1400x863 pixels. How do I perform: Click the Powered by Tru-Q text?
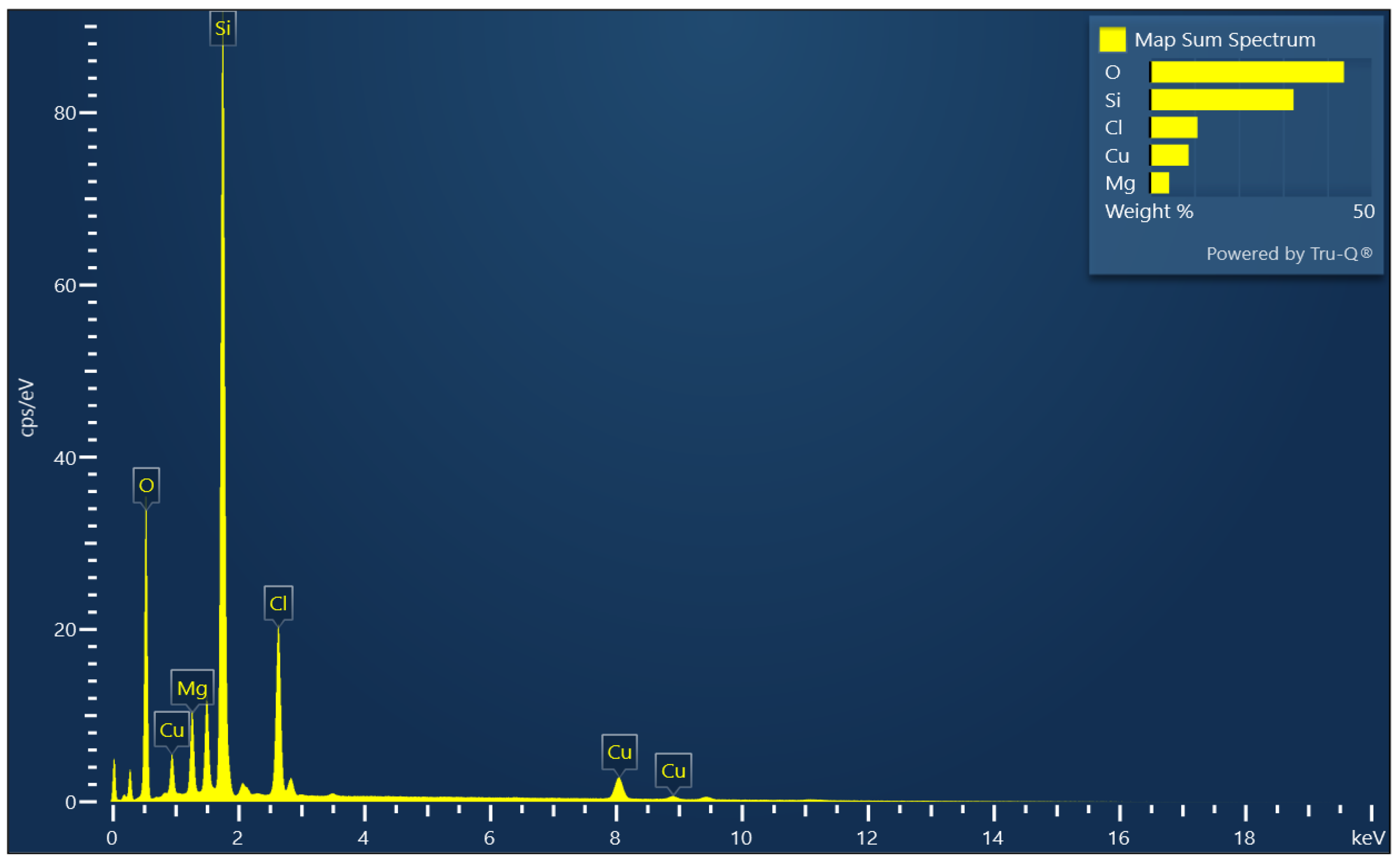(x=1289, y=254)
